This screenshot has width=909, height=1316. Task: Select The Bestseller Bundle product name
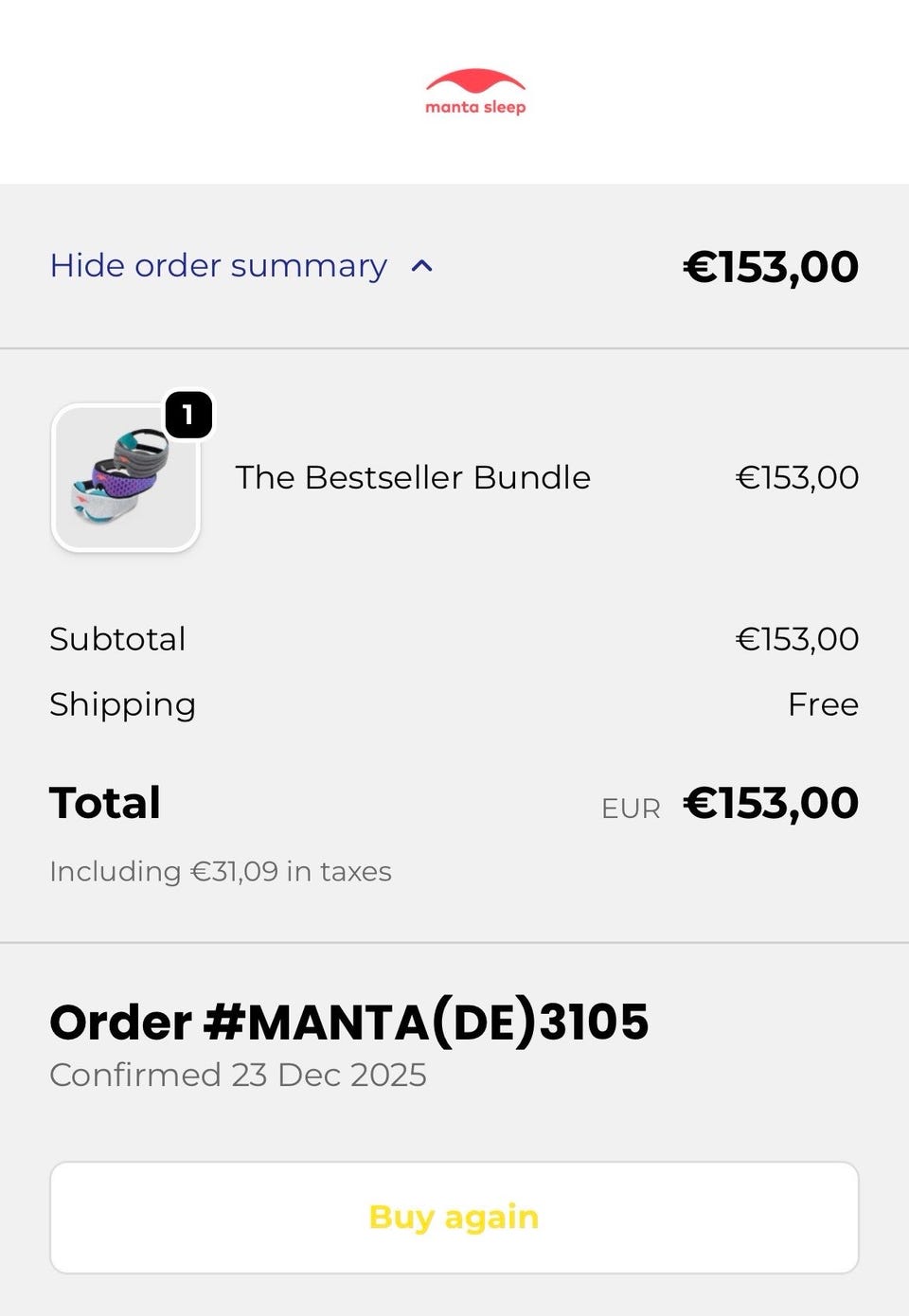coord(413,477)
